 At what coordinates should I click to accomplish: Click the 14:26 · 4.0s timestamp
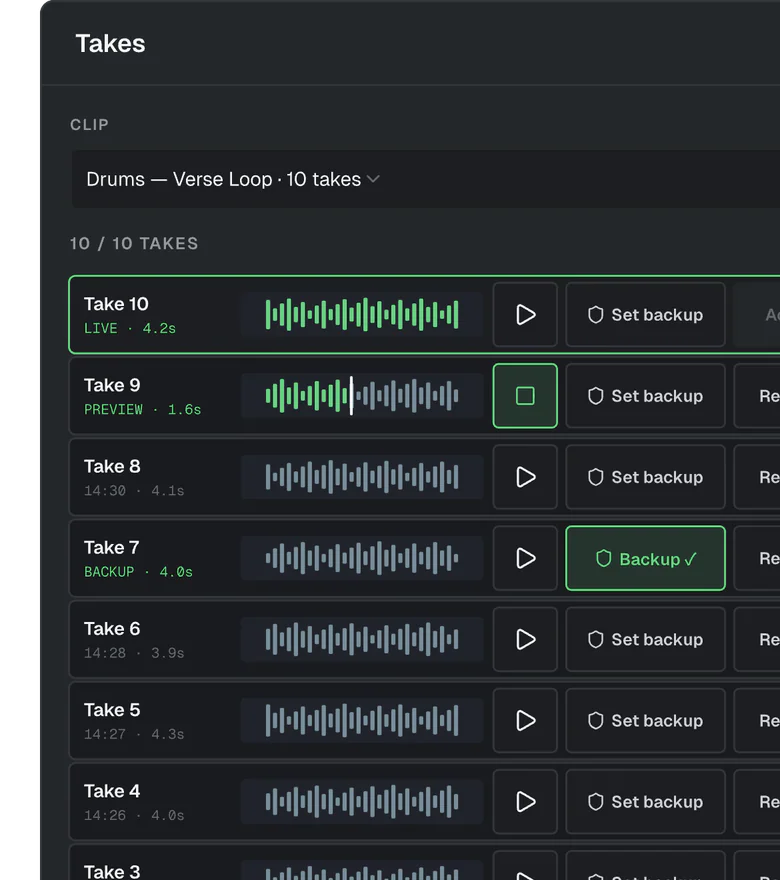(134, 815)
